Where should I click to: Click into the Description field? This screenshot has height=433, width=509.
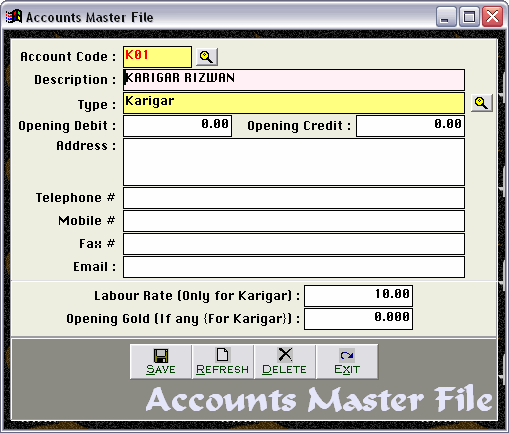tap(294, 80)
